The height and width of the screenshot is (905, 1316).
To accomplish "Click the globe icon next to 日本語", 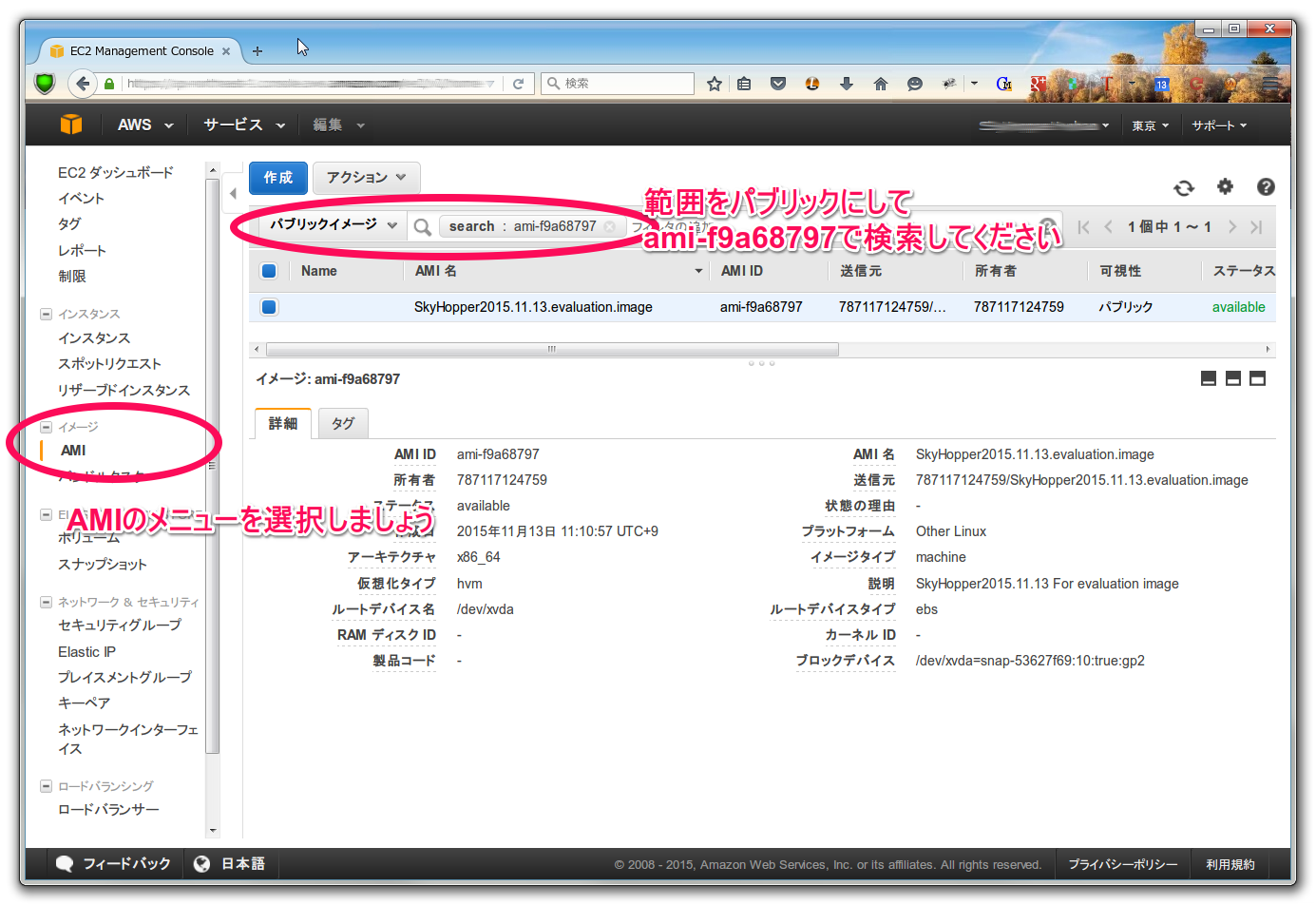I will click(201, 863).
